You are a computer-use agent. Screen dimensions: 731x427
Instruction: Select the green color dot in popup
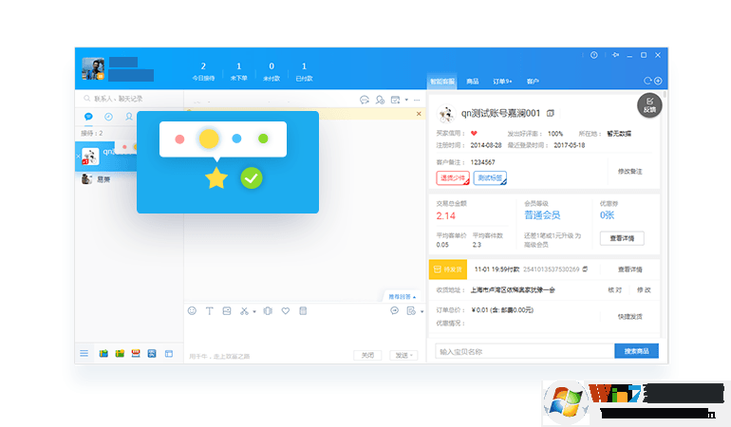(263, 138)
